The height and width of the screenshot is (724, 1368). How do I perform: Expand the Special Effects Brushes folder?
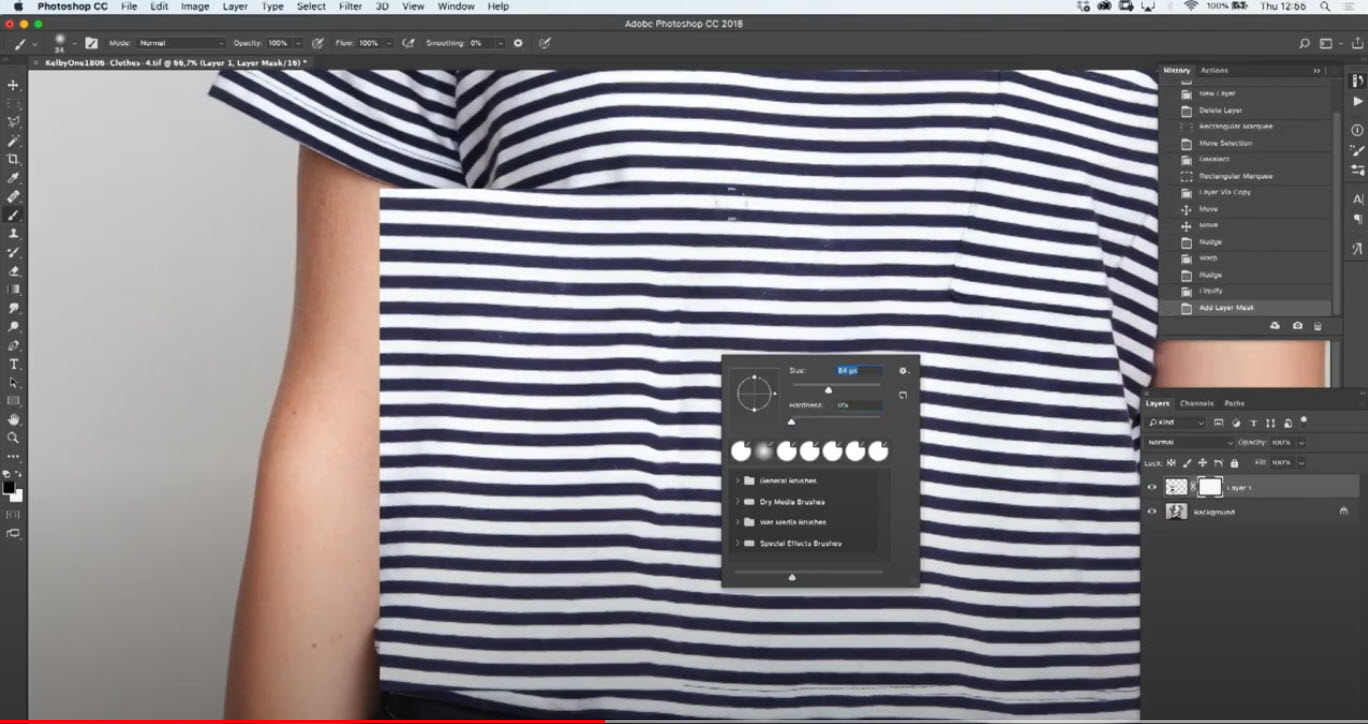[737, 543]
